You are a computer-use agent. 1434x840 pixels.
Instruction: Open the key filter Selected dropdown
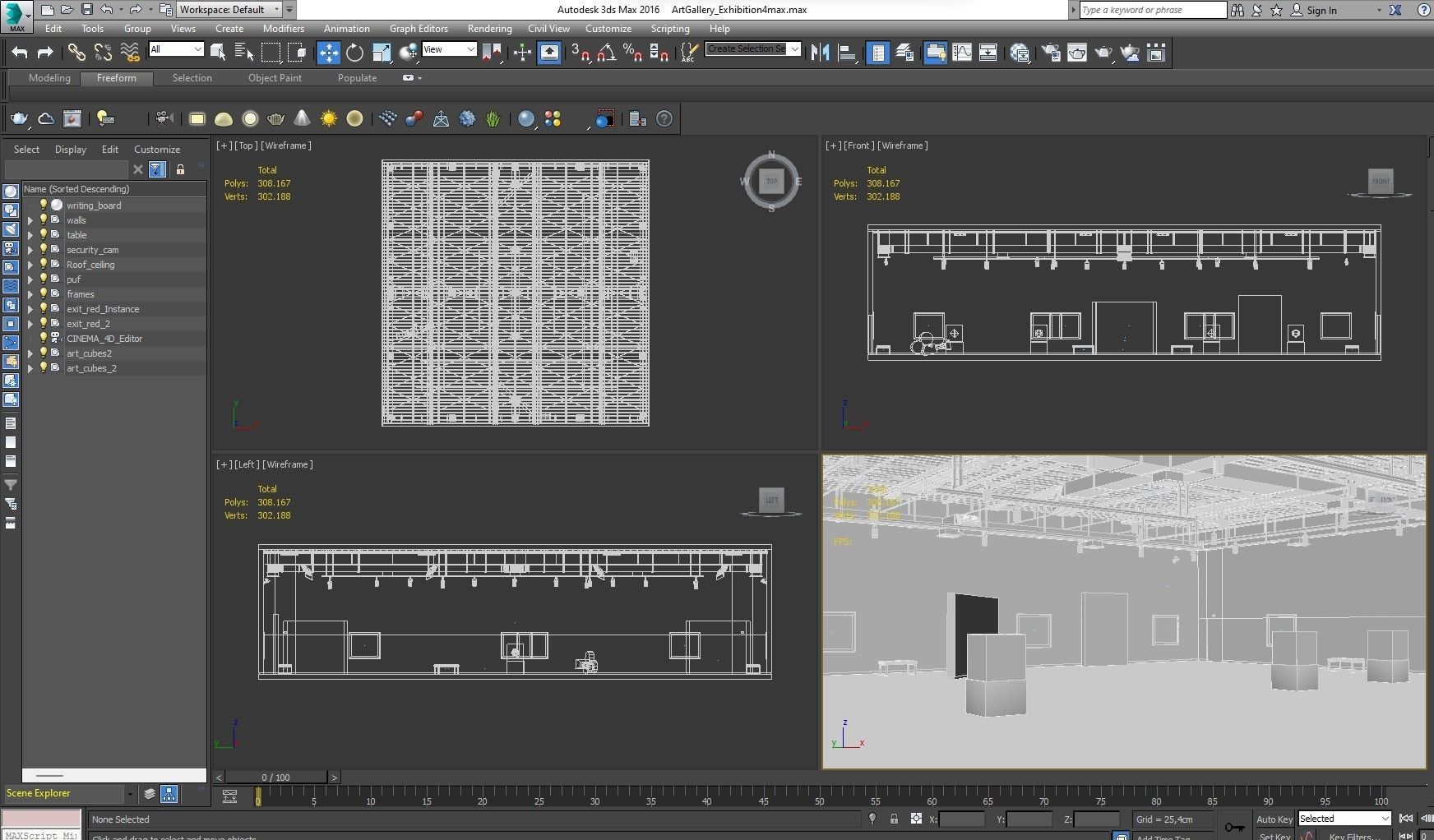coord(1344,819)
